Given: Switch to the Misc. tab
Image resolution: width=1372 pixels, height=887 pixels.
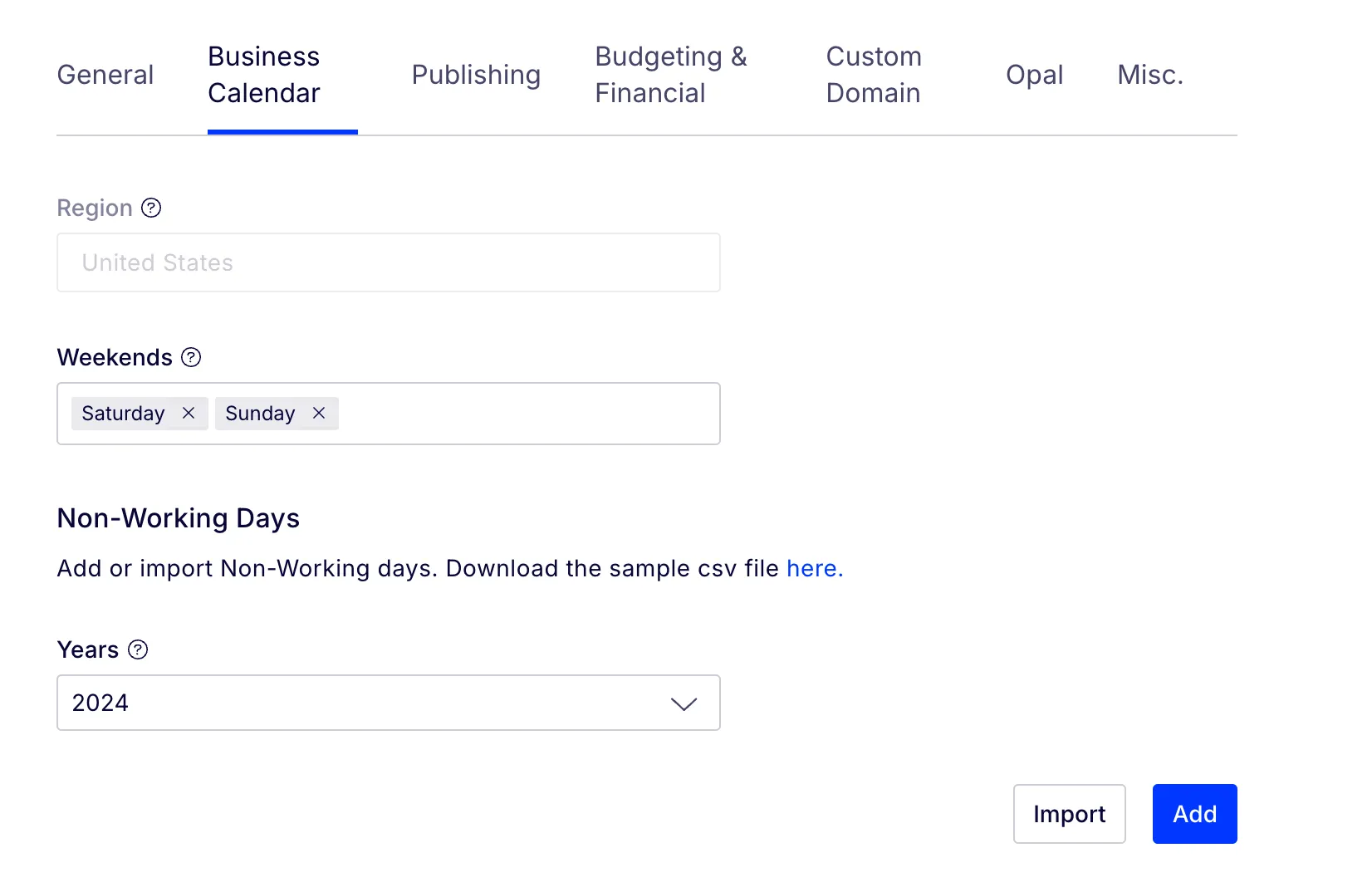Looking at the screenshot, I should click(1150, 75).
